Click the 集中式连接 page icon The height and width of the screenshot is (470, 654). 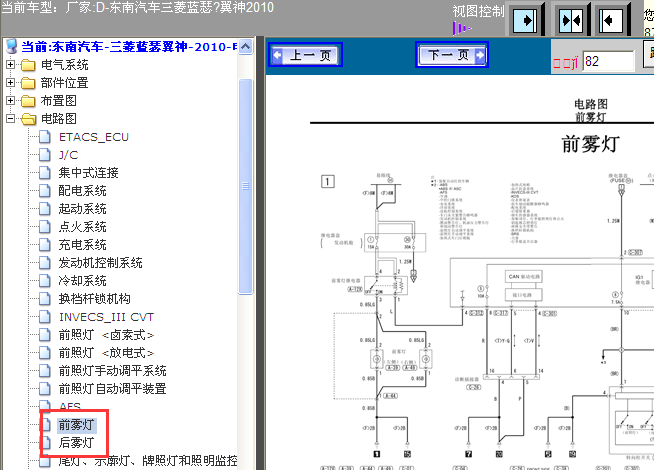(45, 173)
